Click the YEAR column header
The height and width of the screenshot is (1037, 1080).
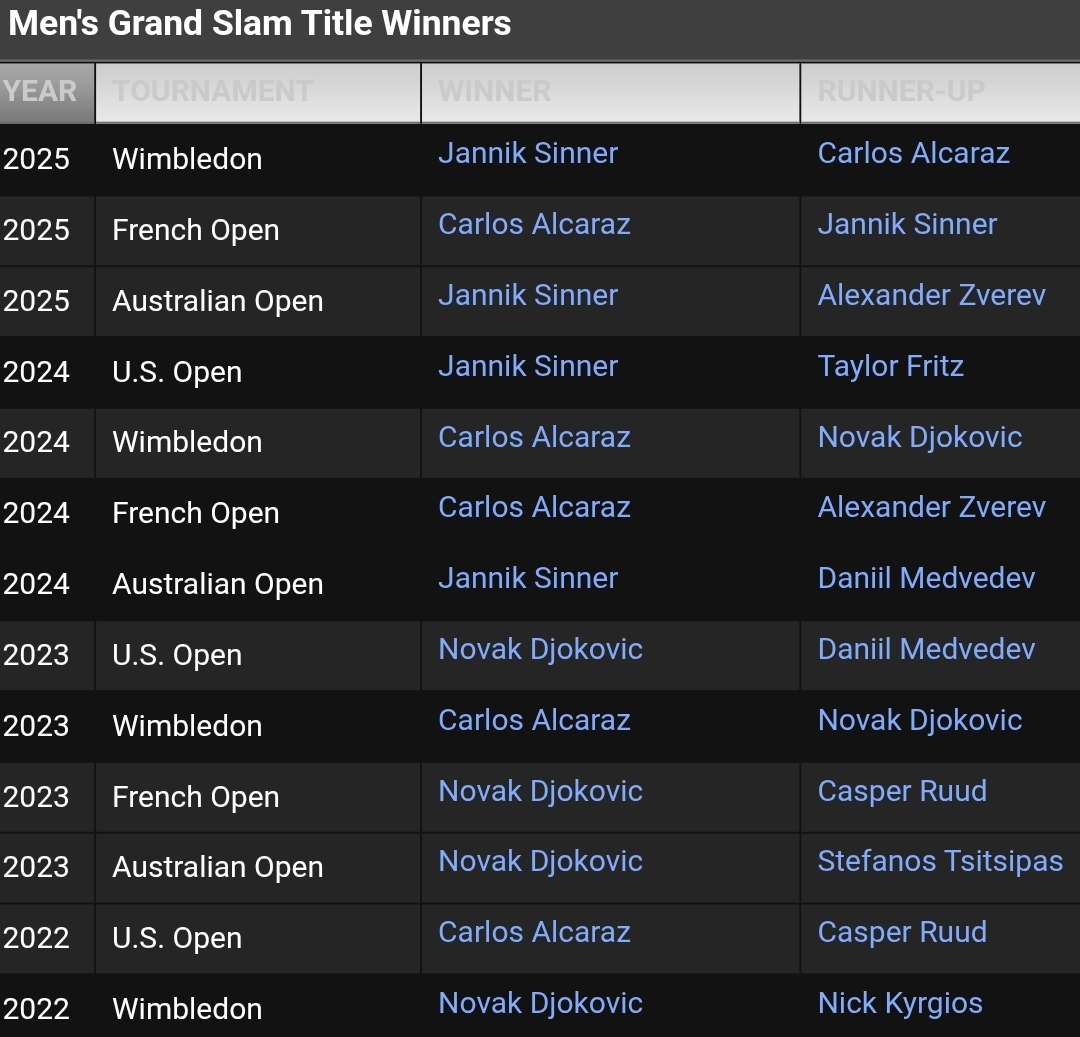tap(47, 92)
